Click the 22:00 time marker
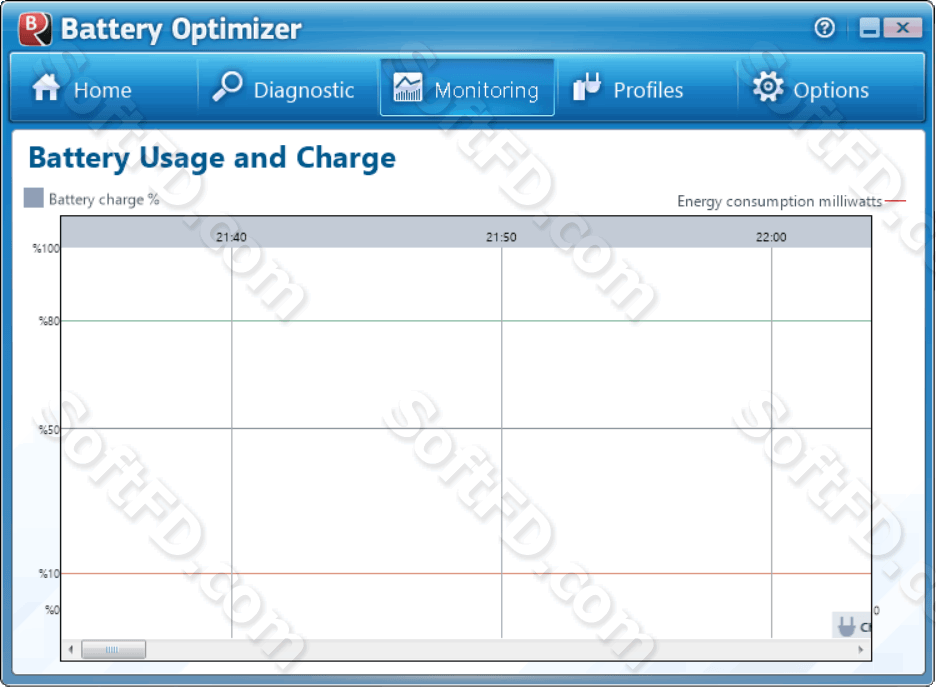Viewport: 936px width, 688px height. 771,237
